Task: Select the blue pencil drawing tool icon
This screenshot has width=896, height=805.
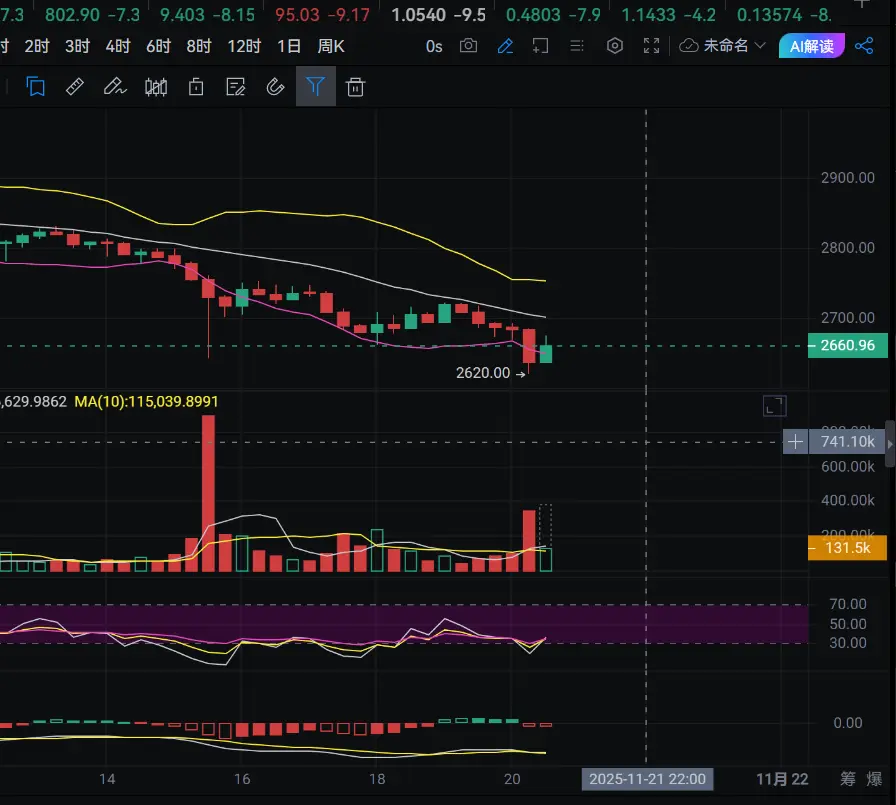Action: point(505,46)
